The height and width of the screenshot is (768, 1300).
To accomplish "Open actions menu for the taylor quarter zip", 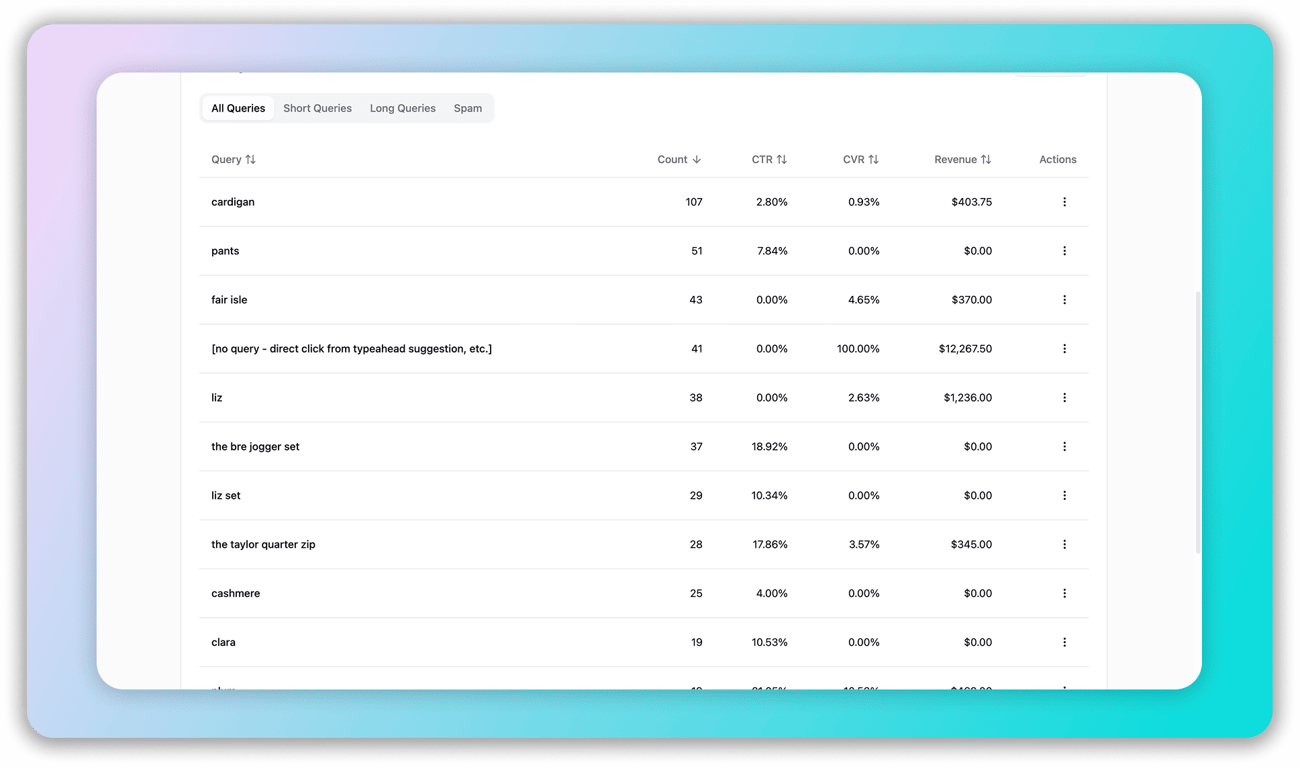I will coord(1064,545).
